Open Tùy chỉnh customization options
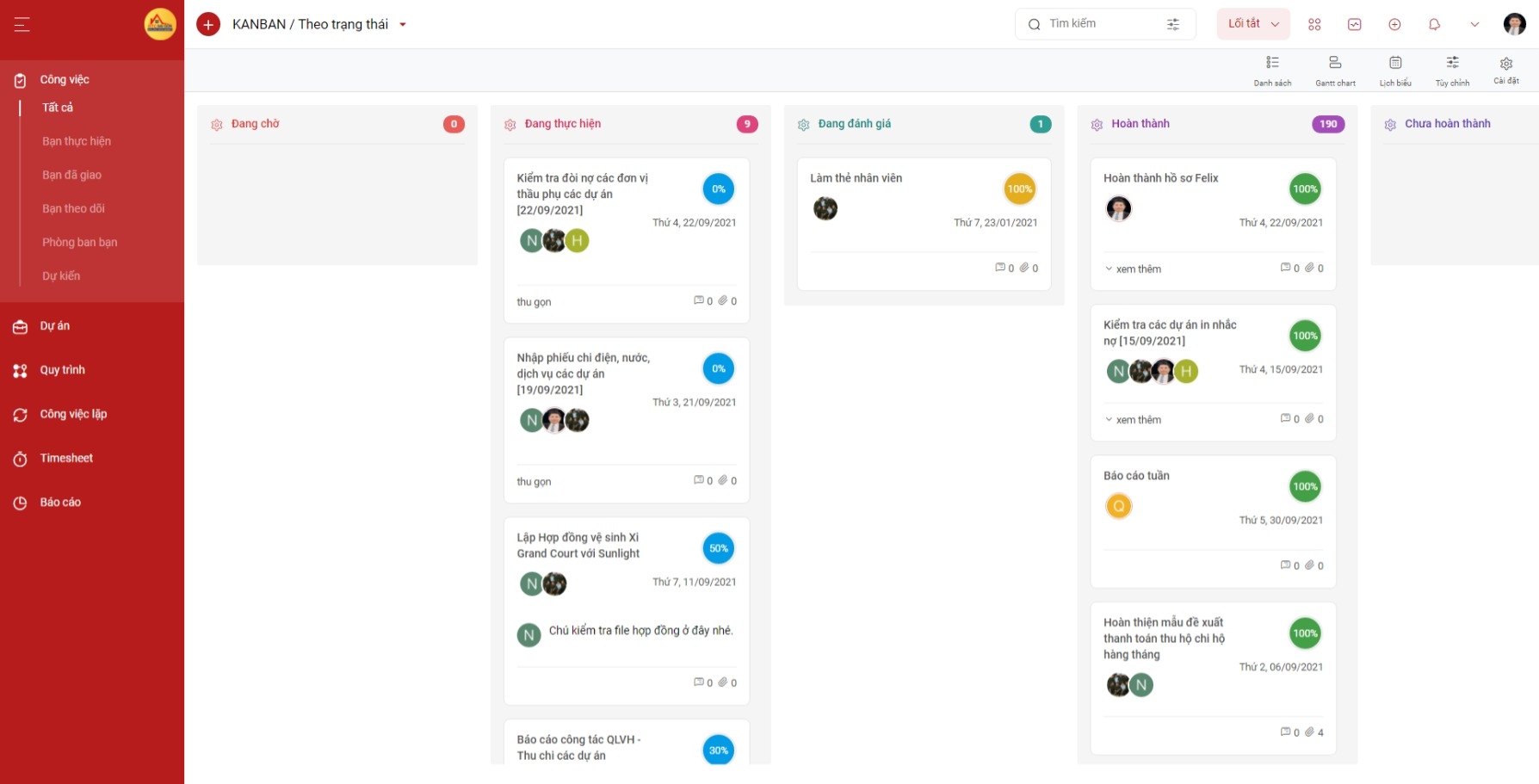This screenshot has height=784, width=1539. (x=1452, y=71)
